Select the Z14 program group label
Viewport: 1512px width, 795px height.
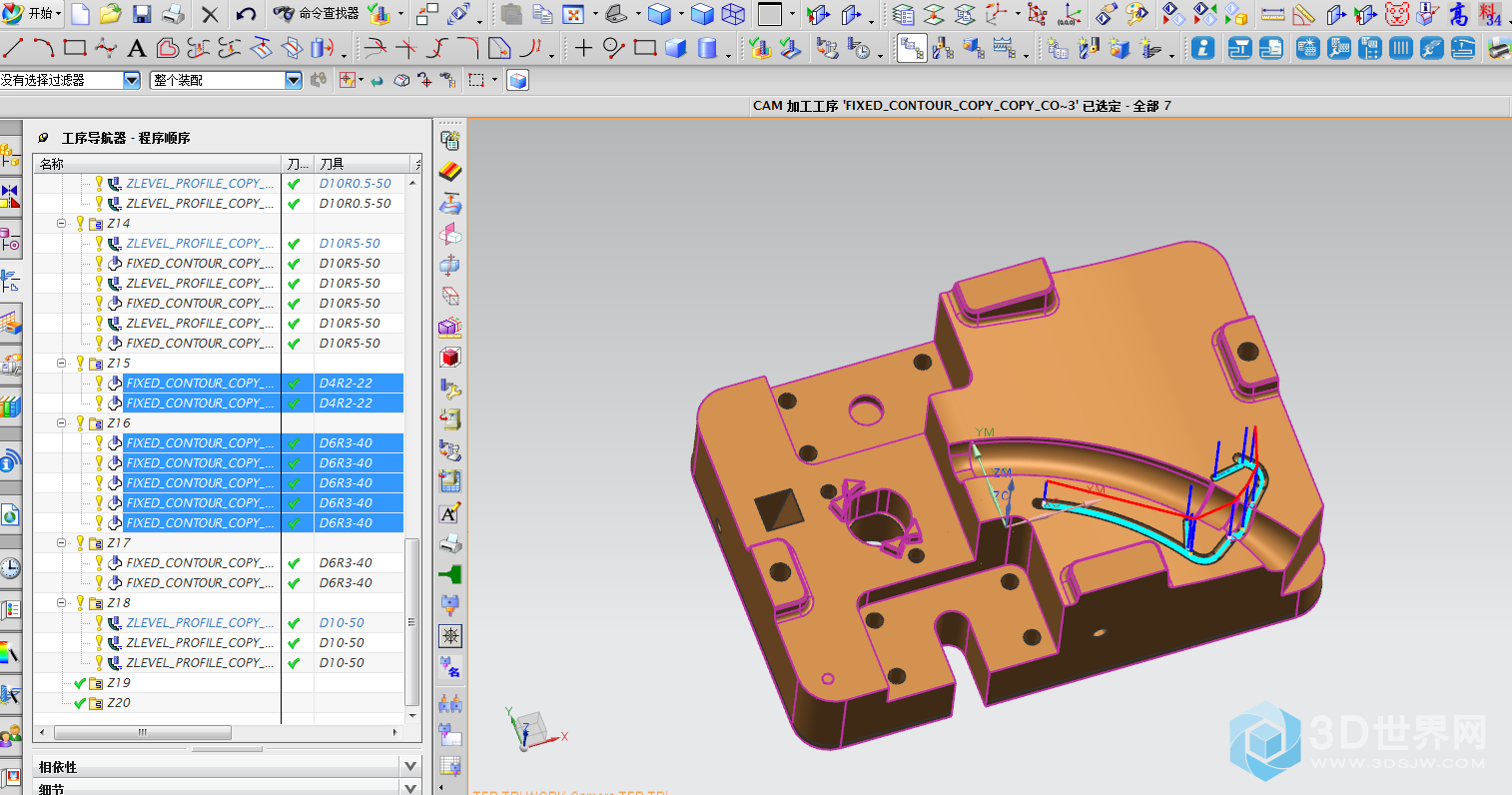(119, 224)
